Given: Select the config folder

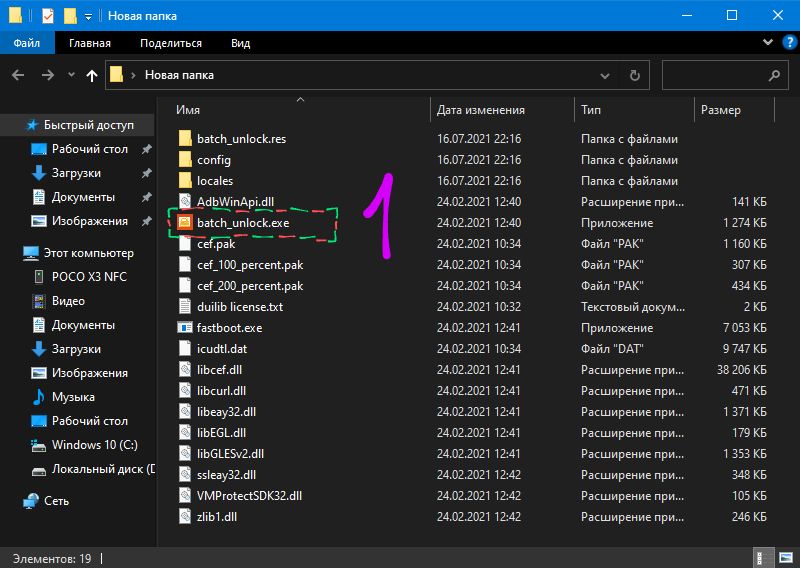Looking at the screenshot, I should [x=213, y=160].
